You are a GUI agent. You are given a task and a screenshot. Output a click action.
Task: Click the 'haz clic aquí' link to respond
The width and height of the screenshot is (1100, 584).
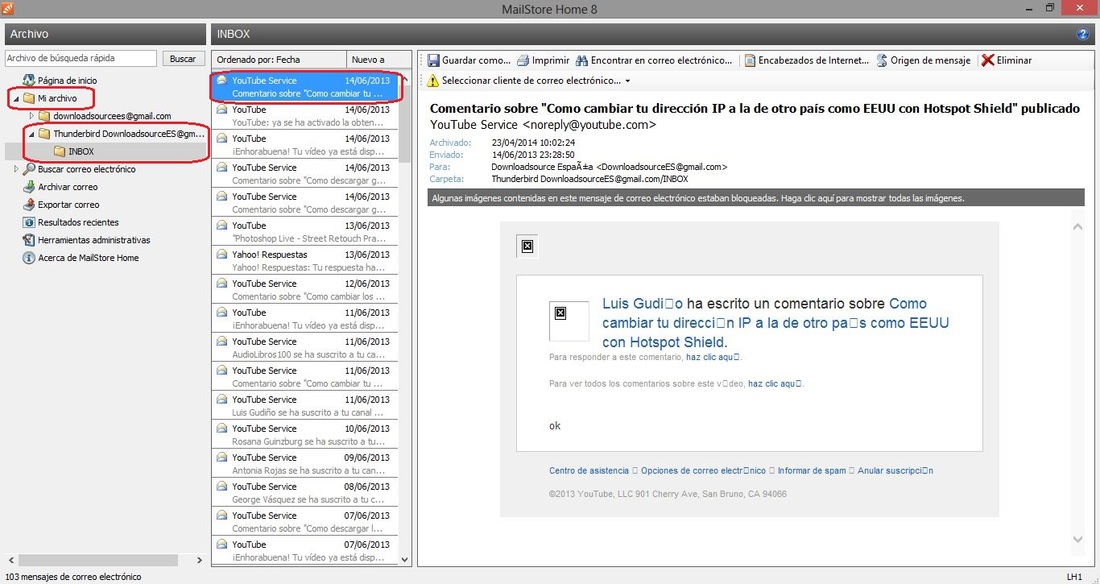(713, 357)
